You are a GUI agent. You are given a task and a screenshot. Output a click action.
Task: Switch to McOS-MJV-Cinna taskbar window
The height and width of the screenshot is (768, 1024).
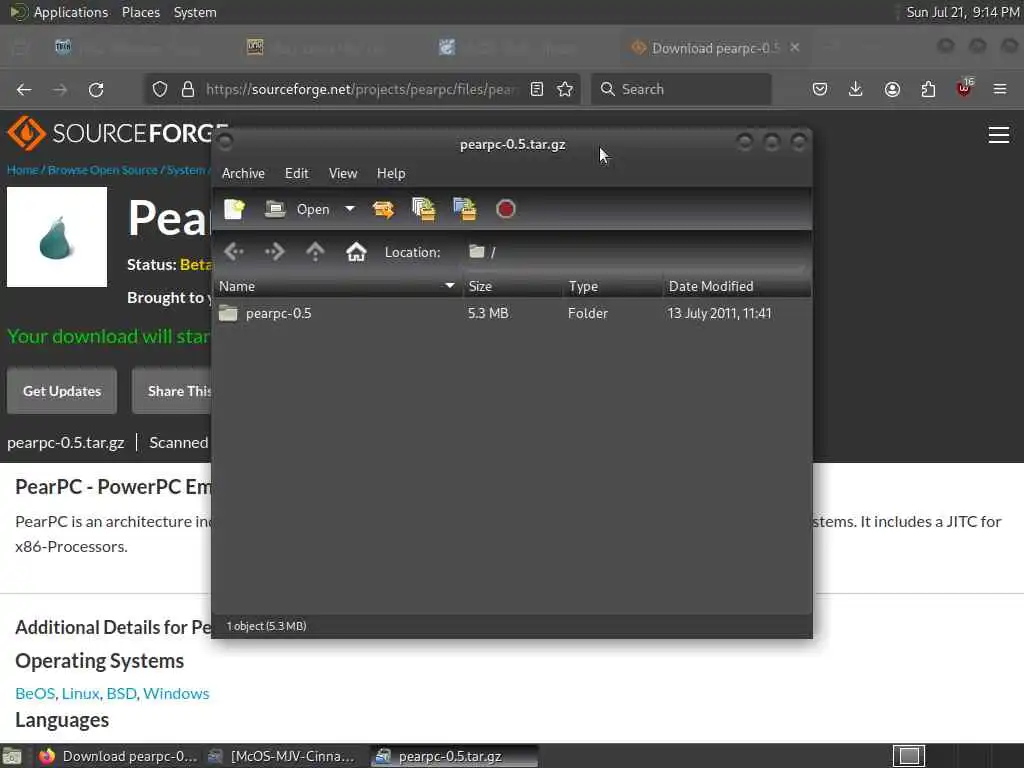tap(282, 756)
